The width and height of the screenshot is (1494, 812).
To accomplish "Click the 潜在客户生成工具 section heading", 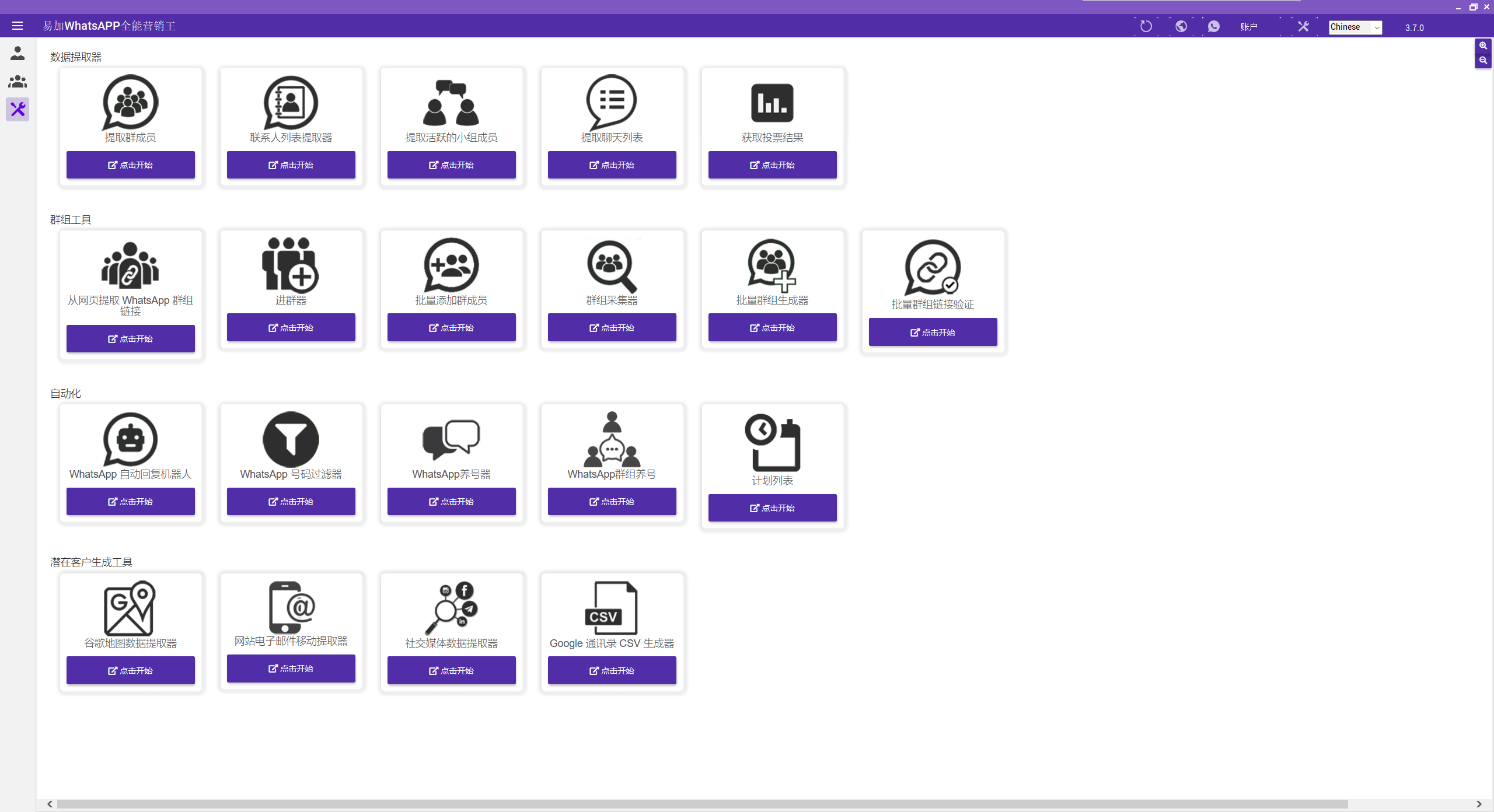I will coord(91,562).
